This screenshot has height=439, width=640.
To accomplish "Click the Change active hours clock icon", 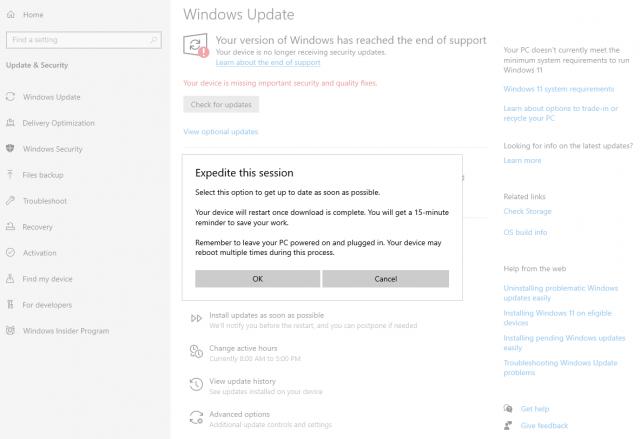I will pos(195,351).
